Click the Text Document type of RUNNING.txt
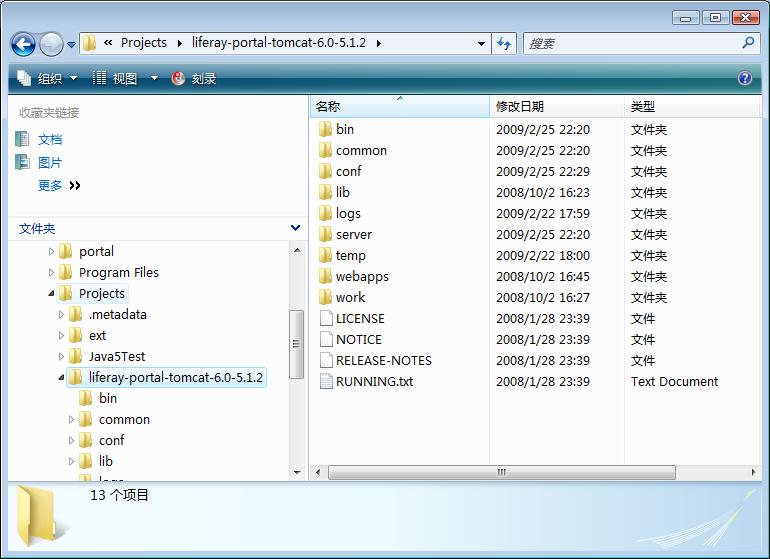Viewport: 770px width, 559px height. (x=674, y=382)
